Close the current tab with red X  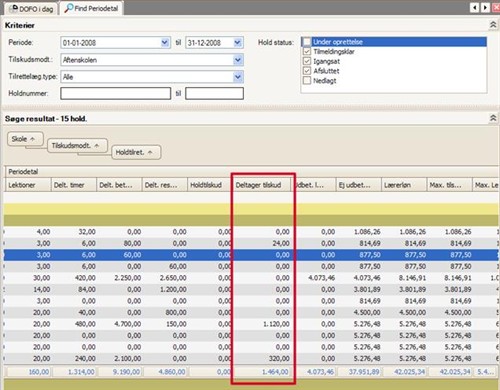(496, 7)
